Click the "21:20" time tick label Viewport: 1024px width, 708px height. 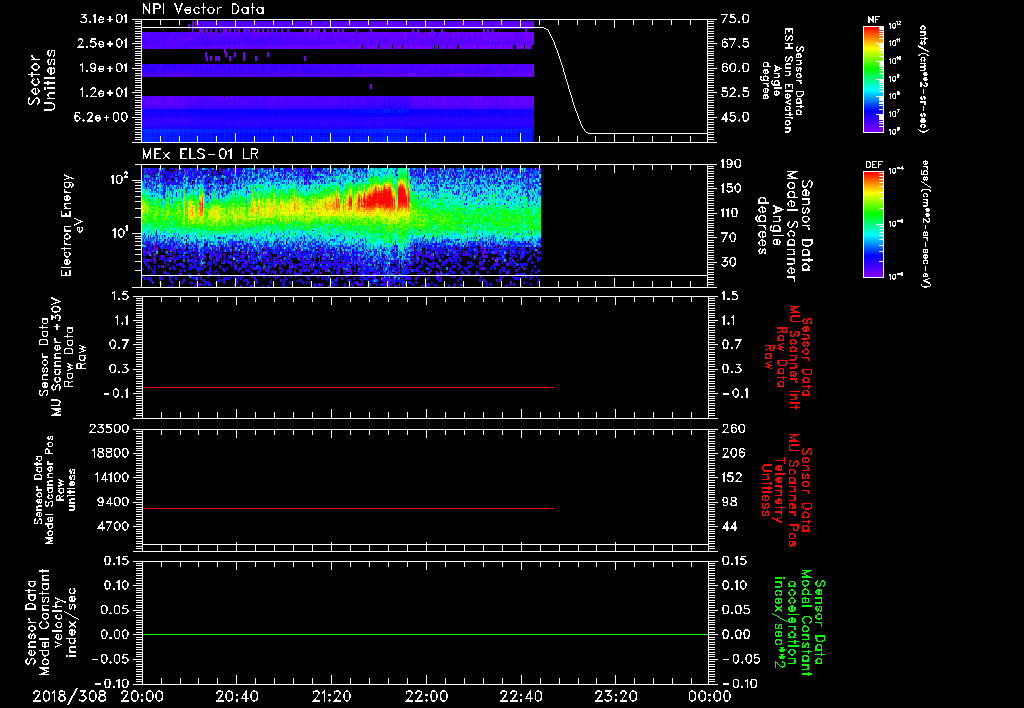pyautogui.click(x=331, y=696)
